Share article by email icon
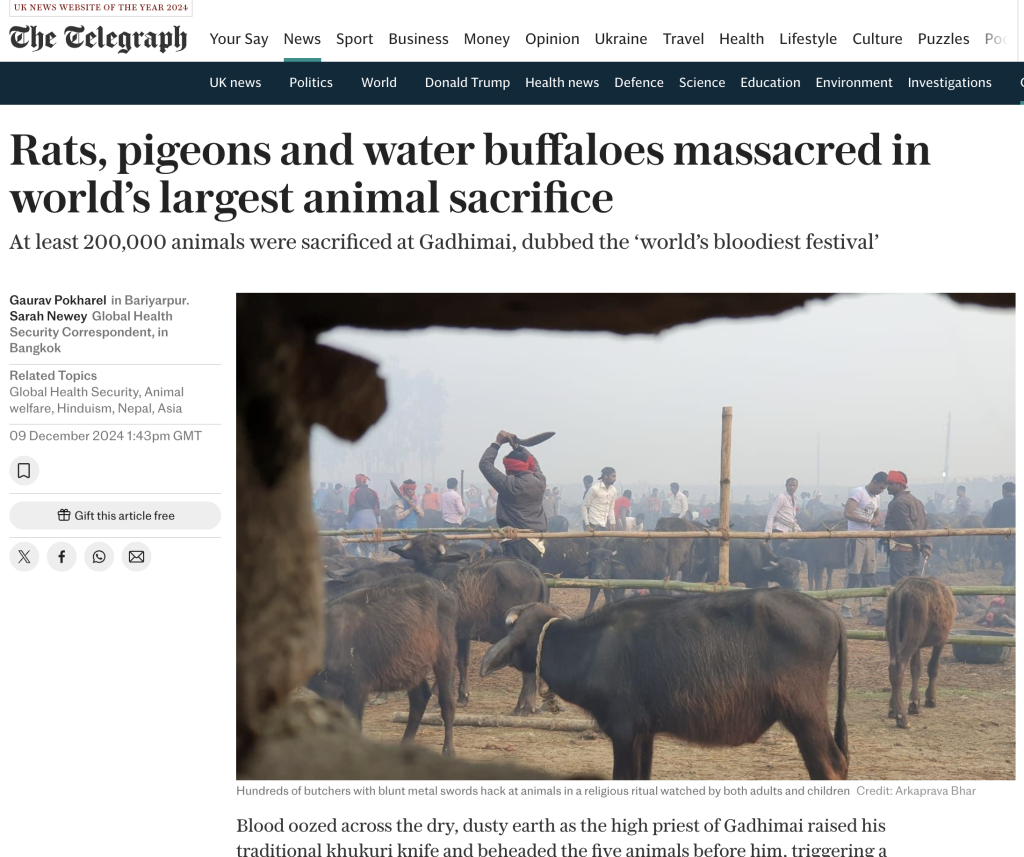The image size is (1024, 857). point(136,557)
